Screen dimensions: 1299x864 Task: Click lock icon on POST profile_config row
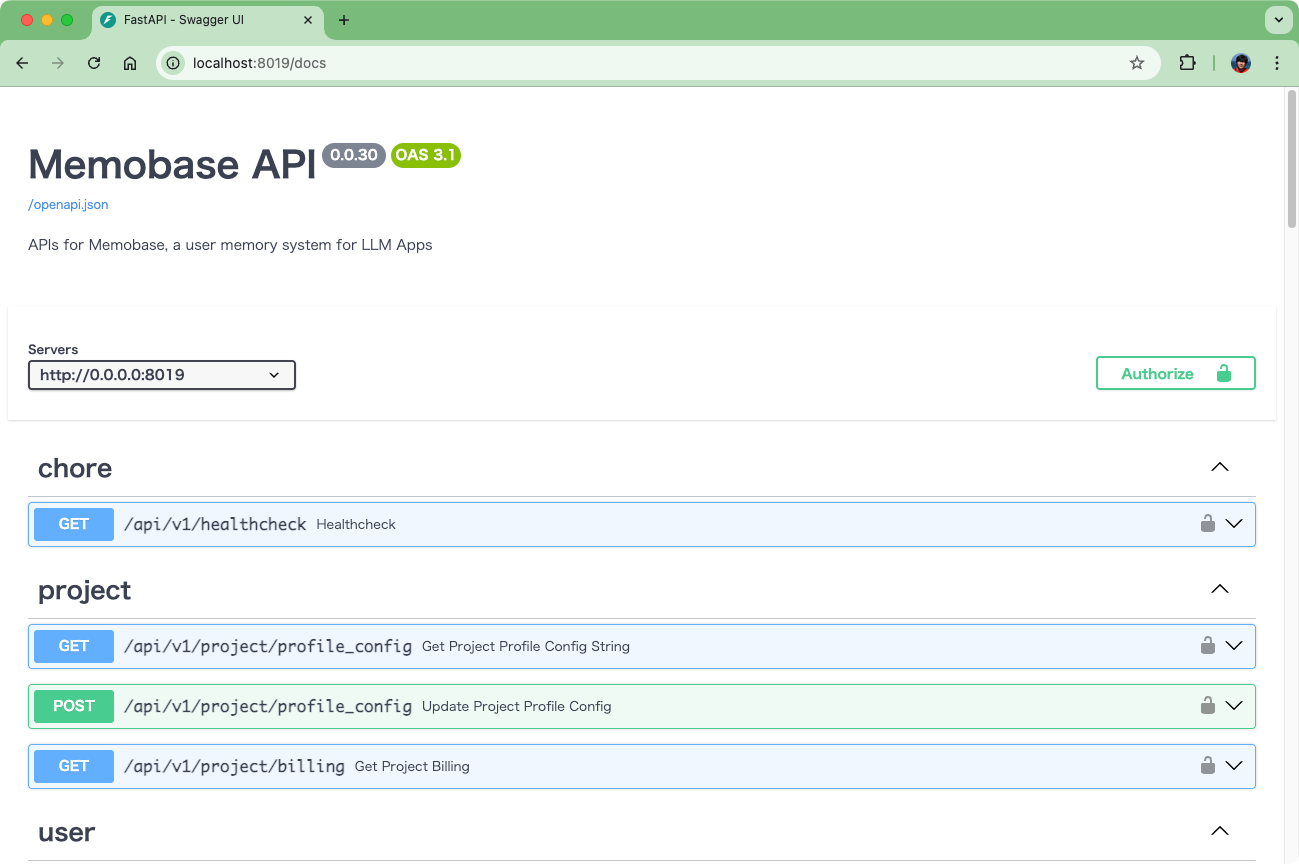[x=1208, y=705]
